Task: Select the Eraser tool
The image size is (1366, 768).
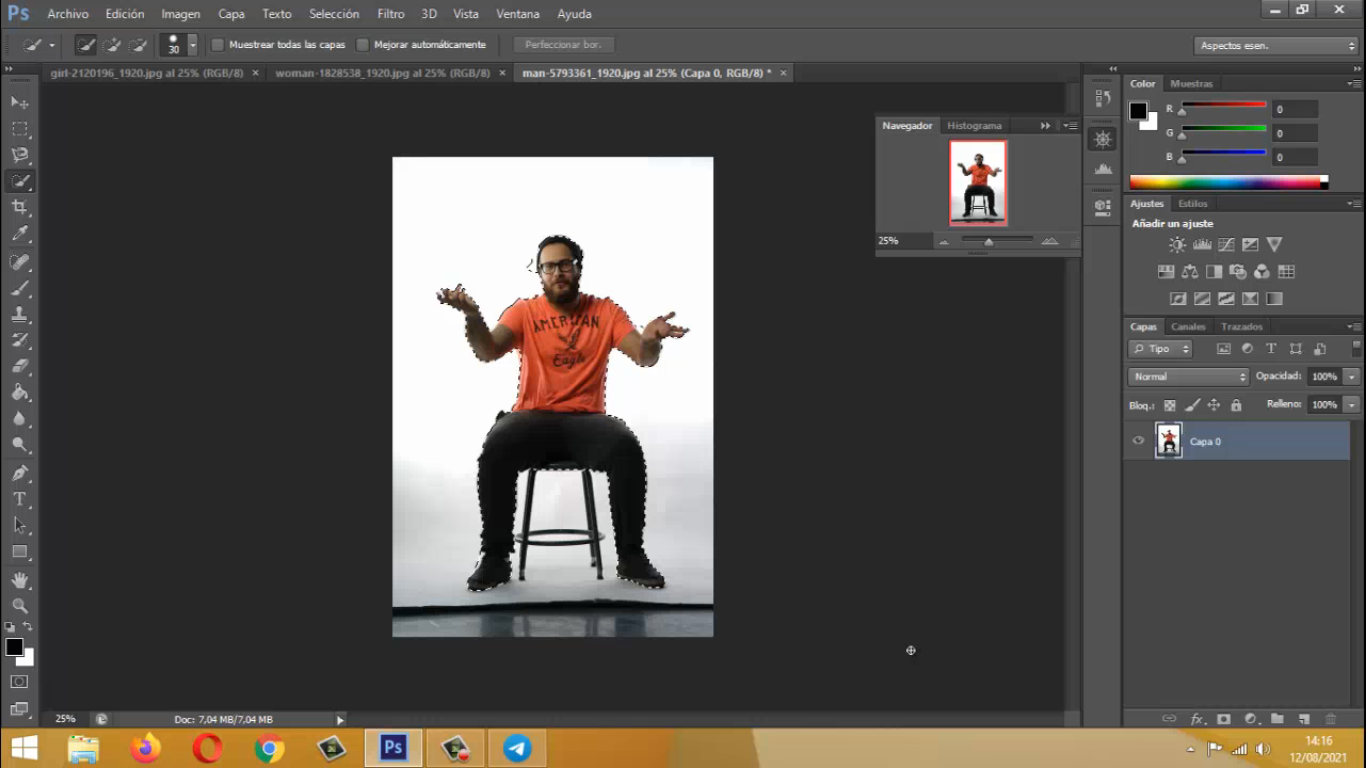Action: point(19,366)
